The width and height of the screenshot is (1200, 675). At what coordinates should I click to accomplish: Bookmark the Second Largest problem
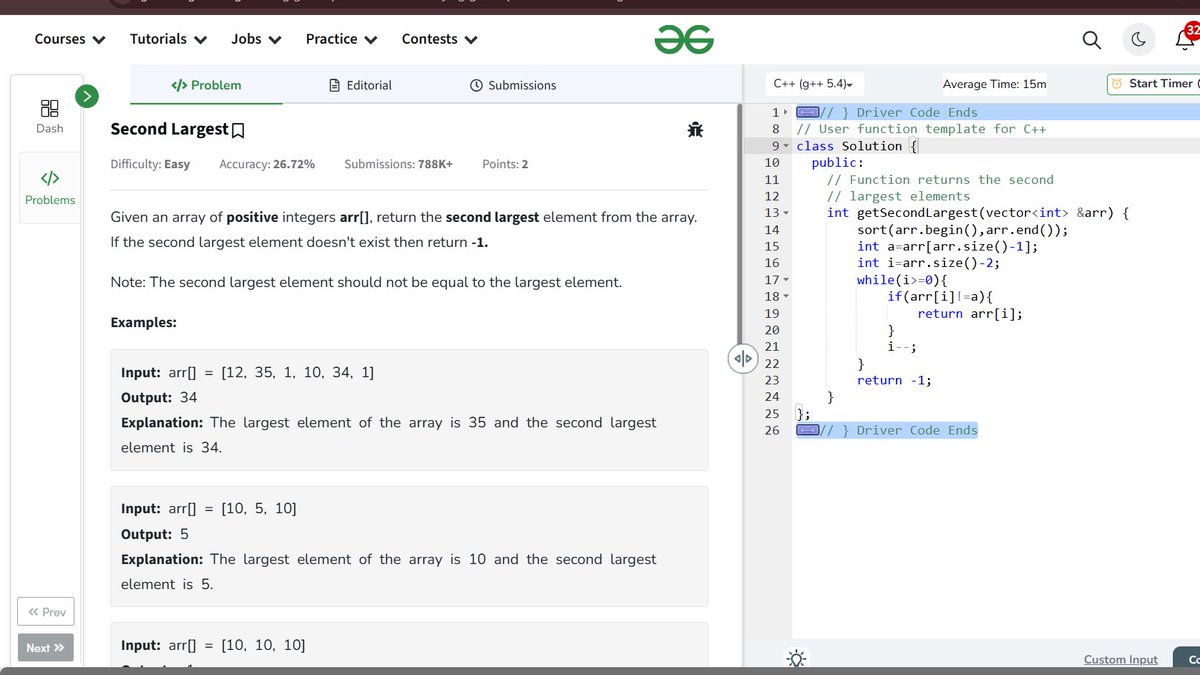pyautogui.click(x=238, y=130)
